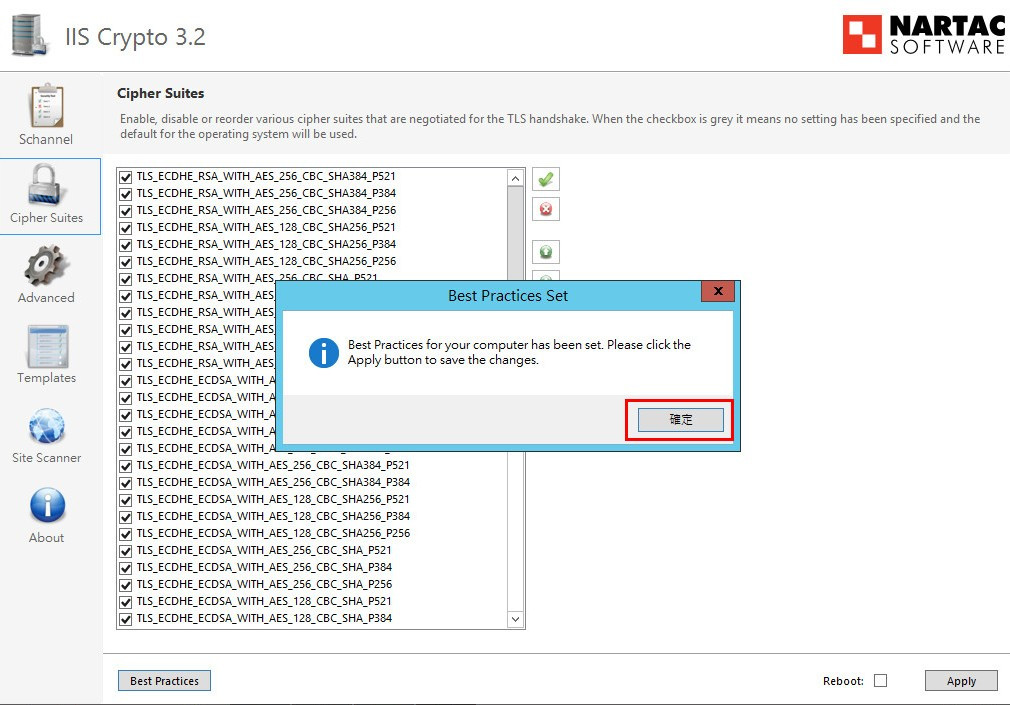Click the cipher list scroll-down arrow
The image size is (1010, 705).
point(515,619)
